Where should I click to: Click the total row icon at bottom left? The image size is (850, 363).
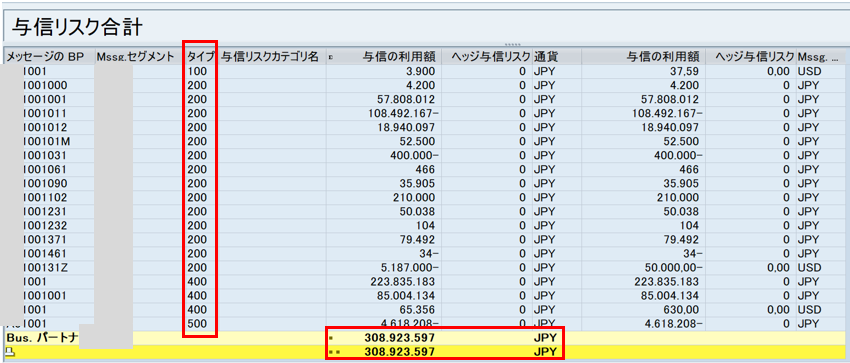pyautogui.click(x=9, y=352)
